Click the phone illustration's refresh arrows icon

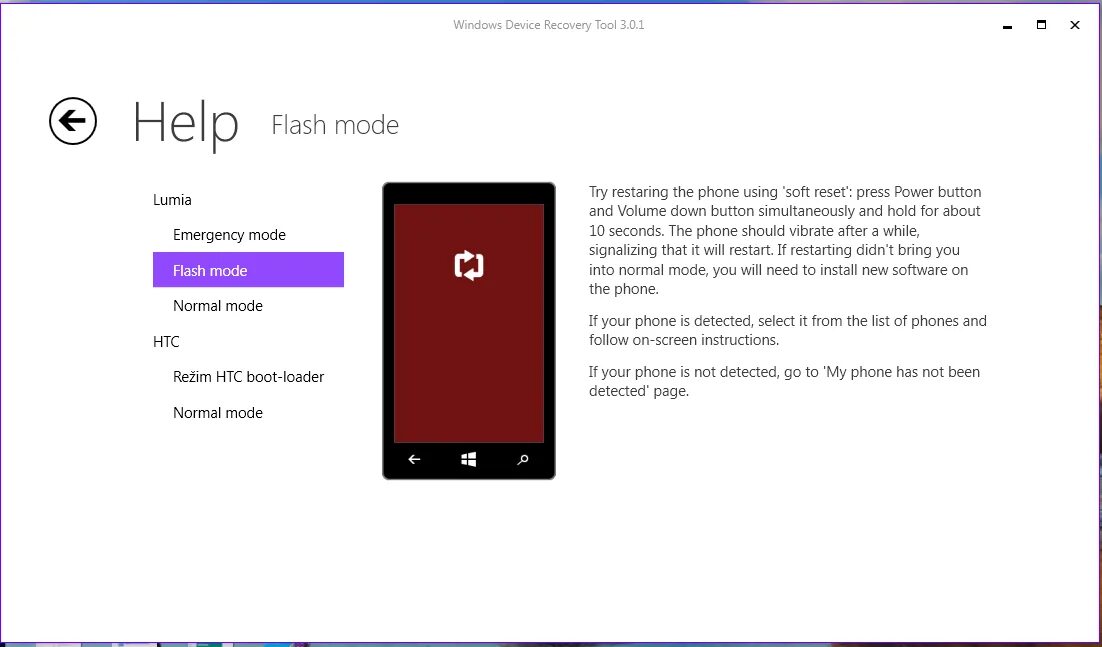pyautogui.click(x=469, y=266)
